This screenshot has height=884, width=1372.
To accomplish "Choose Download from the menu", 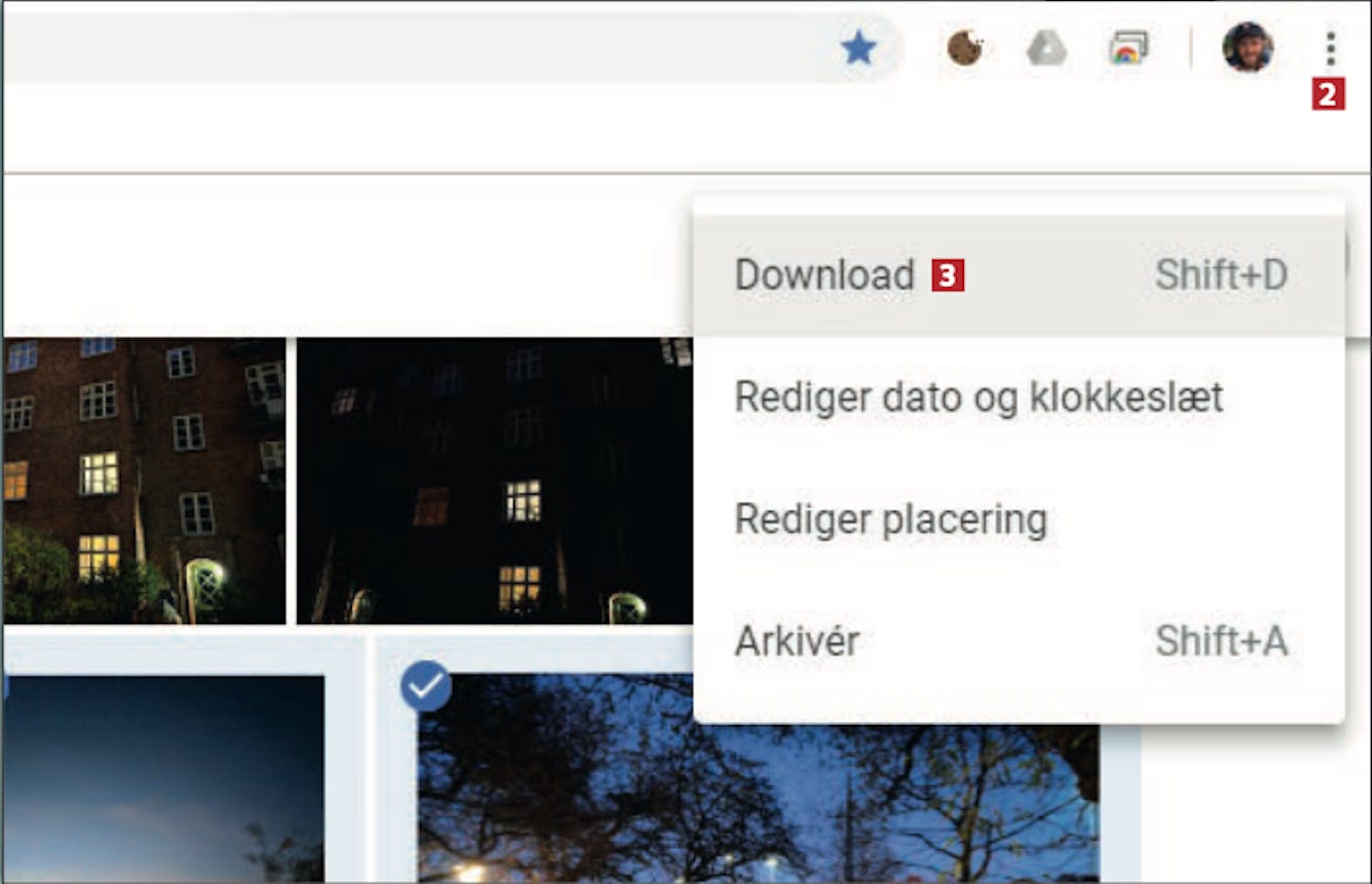I will (1018, 275).
